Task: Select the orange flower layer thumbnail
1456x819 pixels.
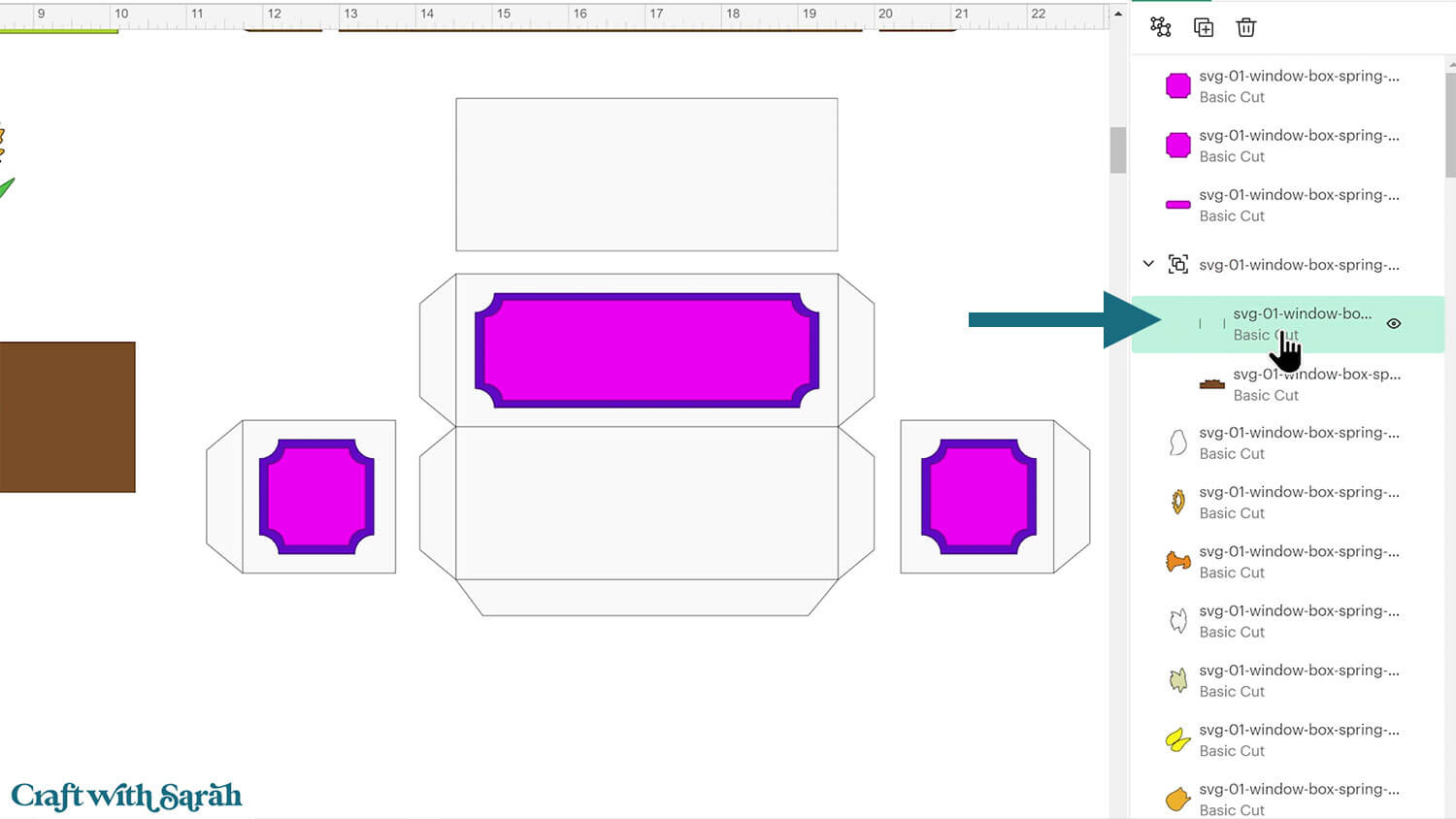Action: coord(1177,562)
